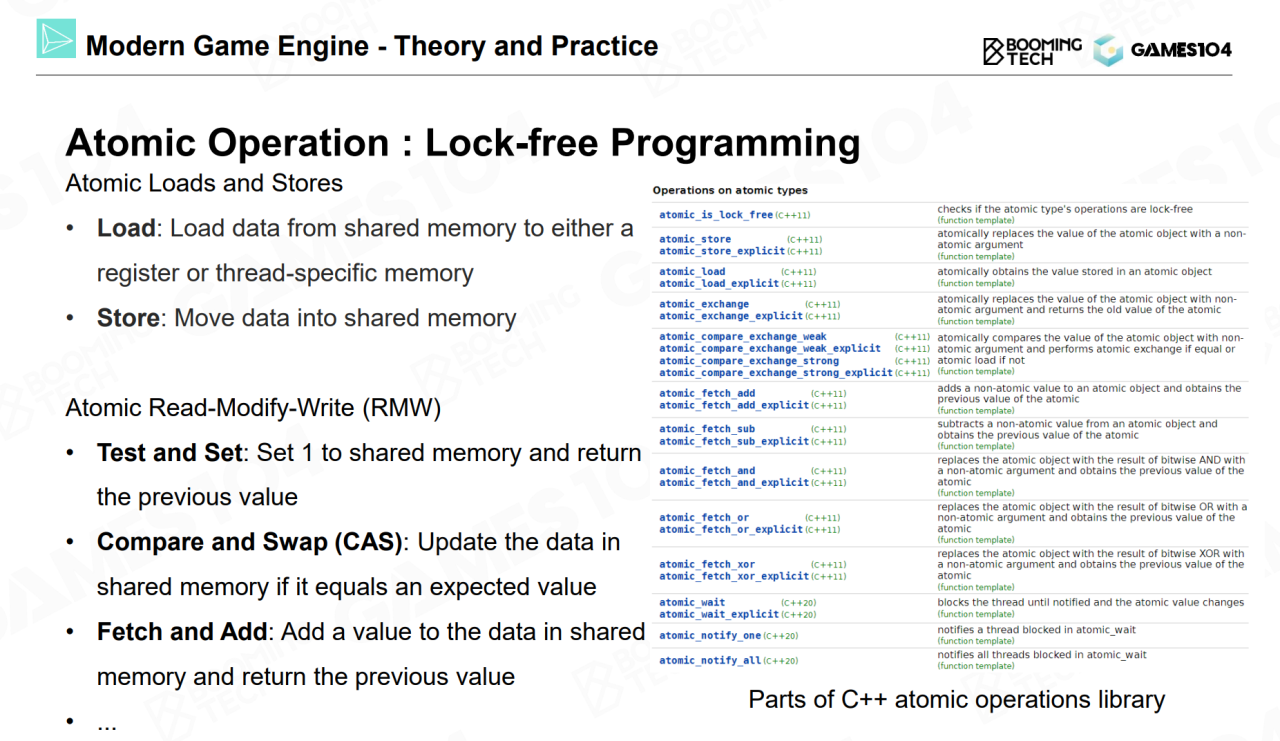The image size is (1280, 741).
Task: Click the GAMES104 cube logo
Action: [x=1108, y=51]
